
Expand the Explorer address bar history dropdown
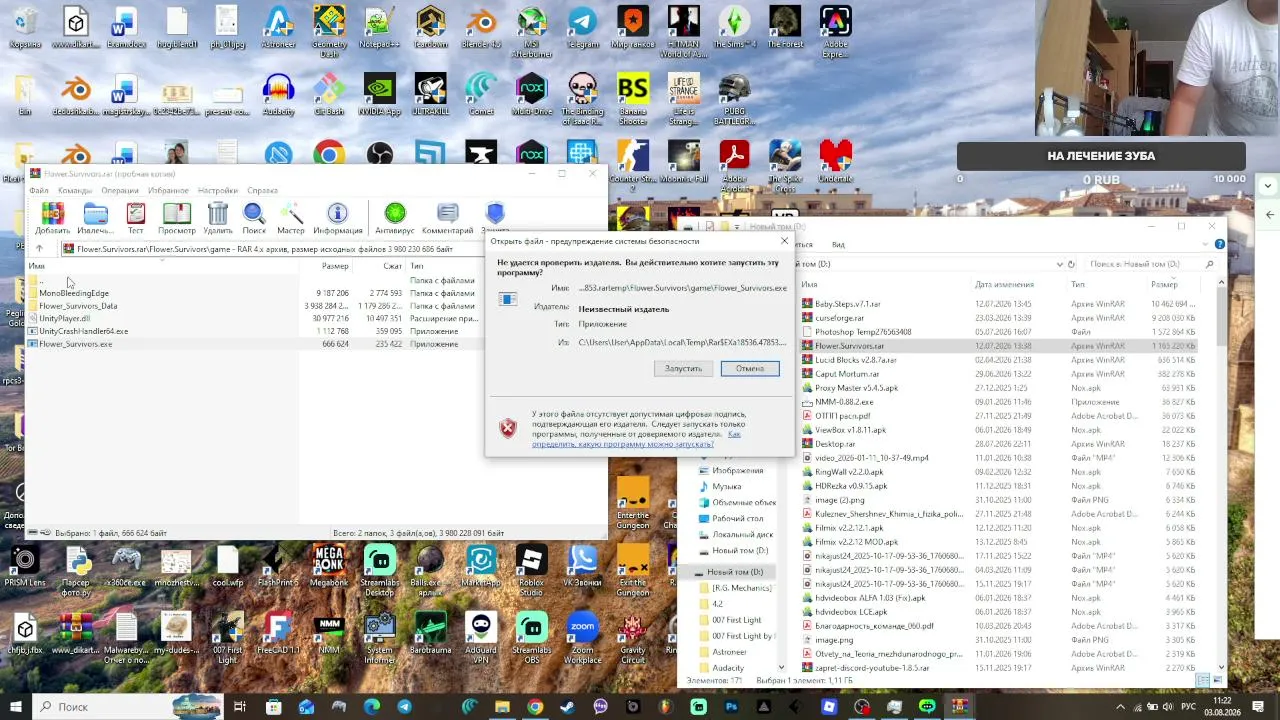pos(1059,264)
